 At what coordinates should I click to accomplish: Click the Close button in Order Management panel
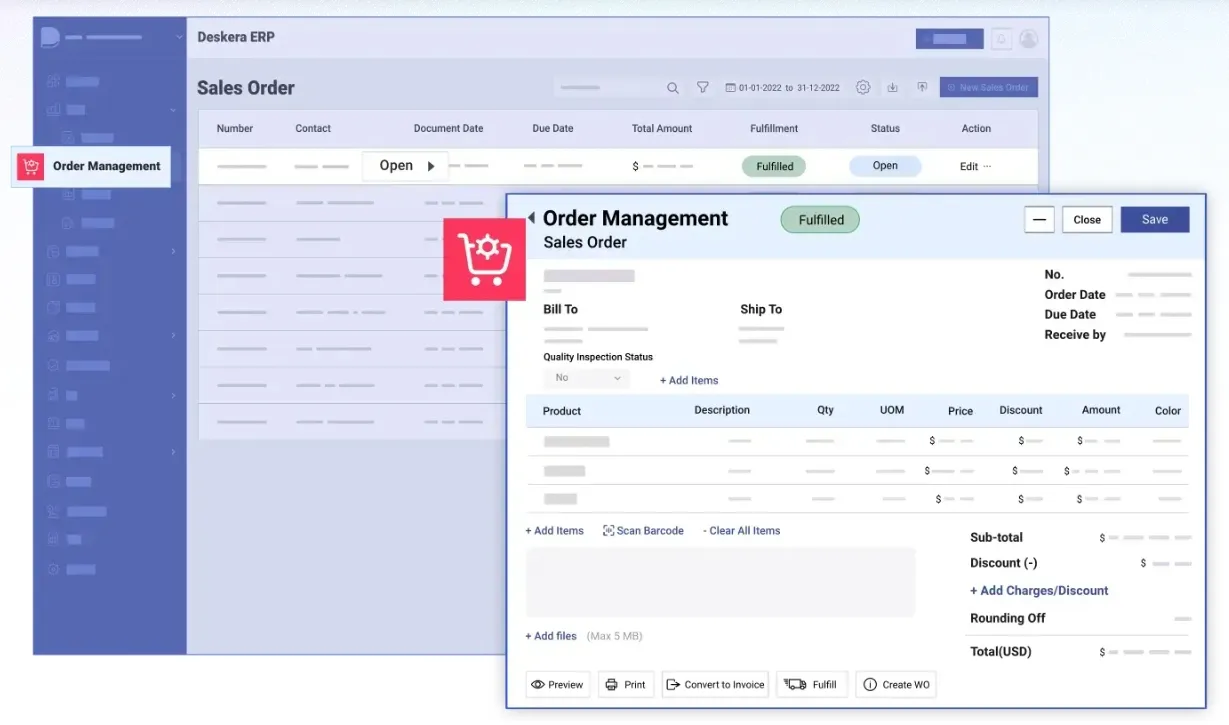1087,220
